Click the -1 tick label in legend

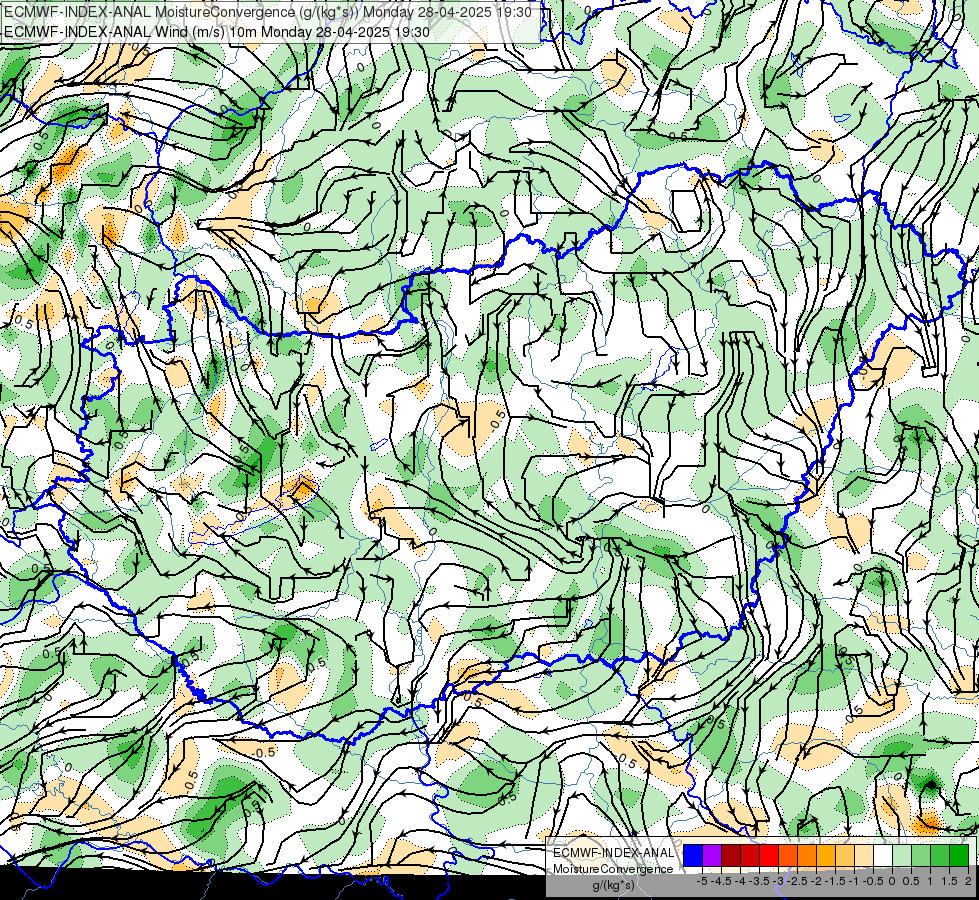(x=854, y=881)
